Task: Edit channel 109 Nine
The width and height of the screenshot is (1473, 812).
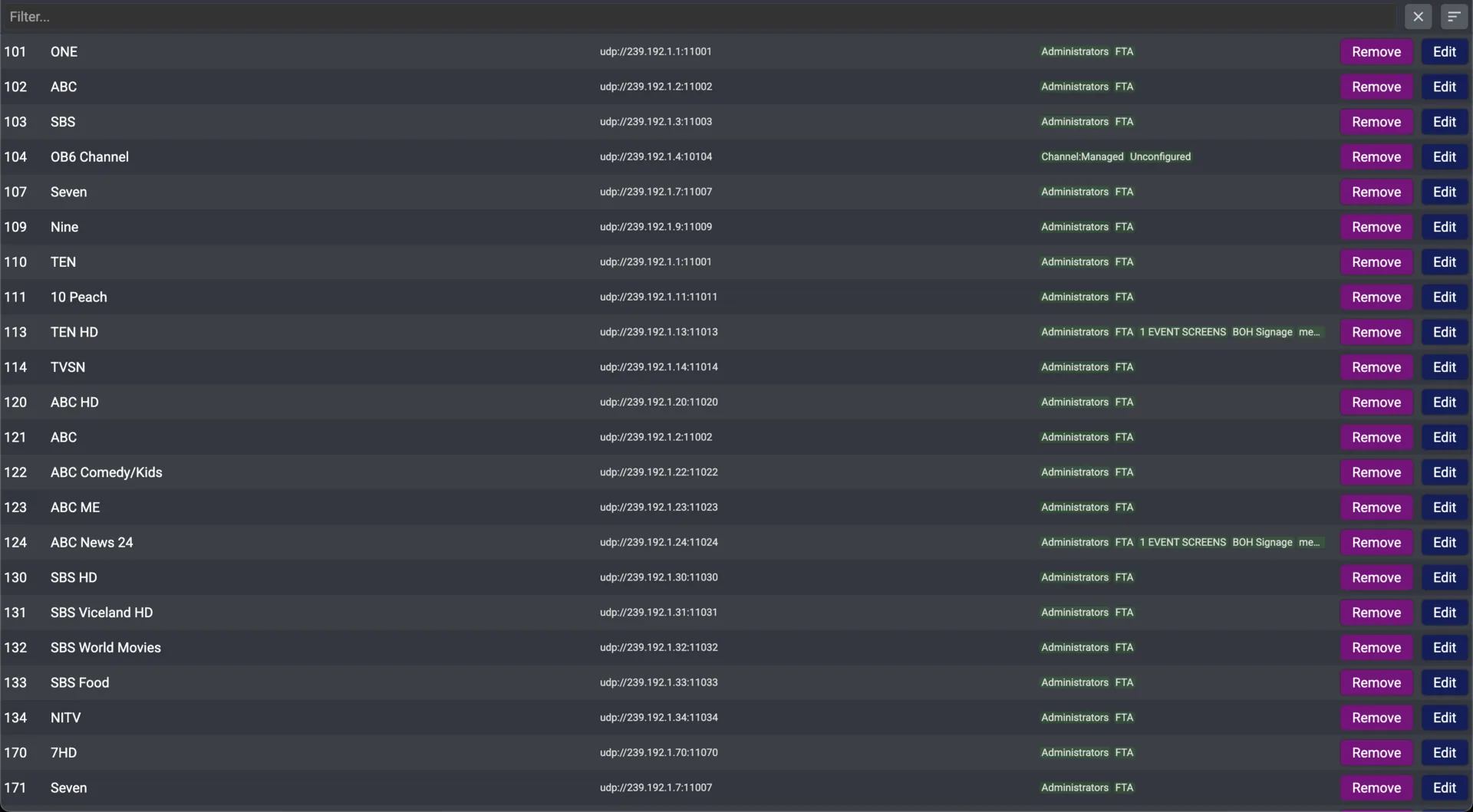Action: click(1444, 227)
